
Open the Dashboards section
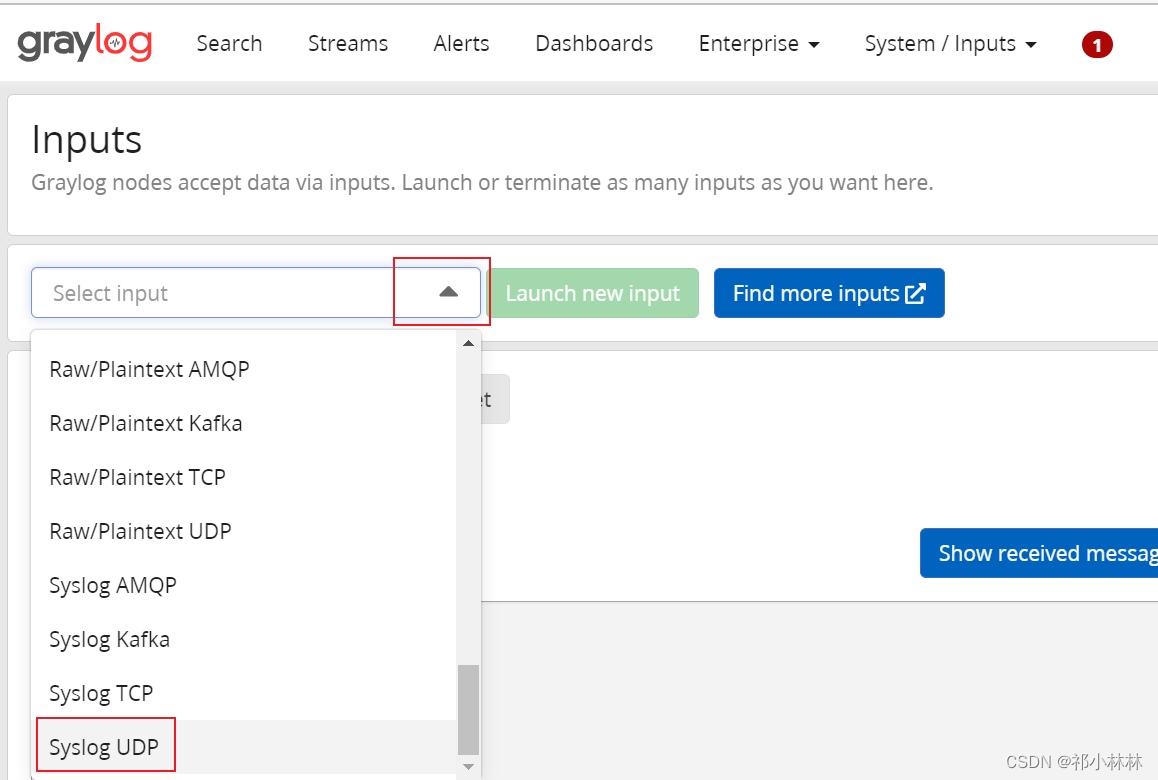tap(593, 43)
